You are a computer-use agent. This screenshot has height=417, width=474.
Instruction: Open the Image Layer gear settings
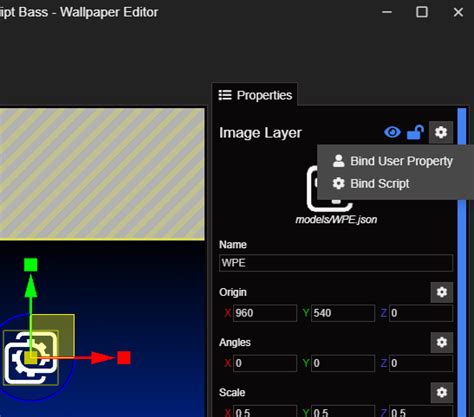pos(441,132)
